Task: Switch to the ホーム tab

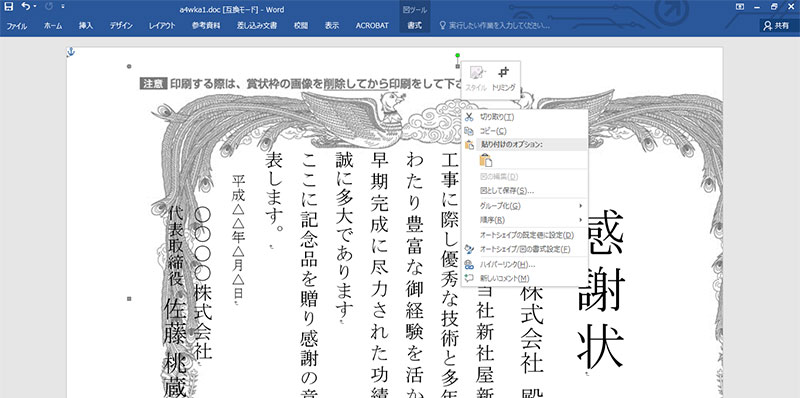Action: [53, 26]
